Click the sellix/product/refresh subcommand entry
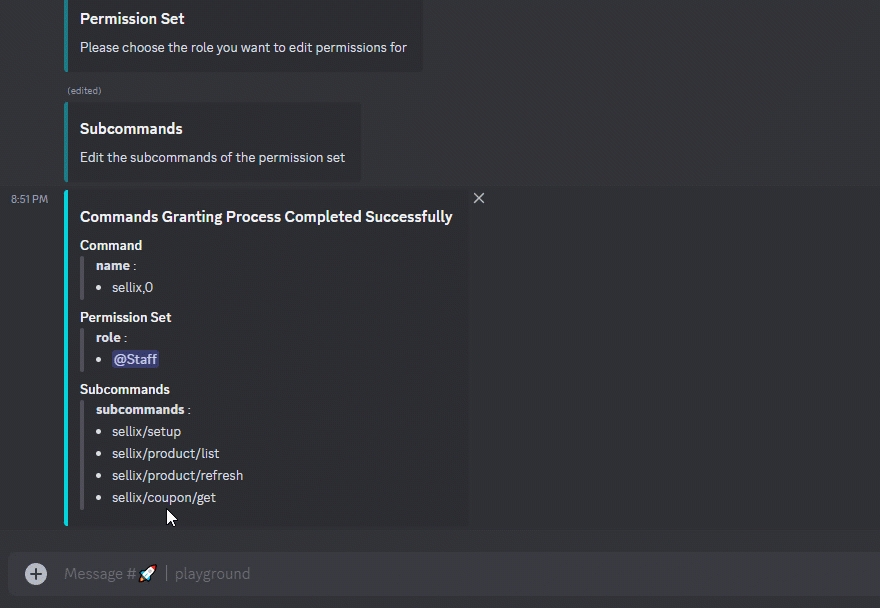 pyautogui.click(x=177, y=476)
